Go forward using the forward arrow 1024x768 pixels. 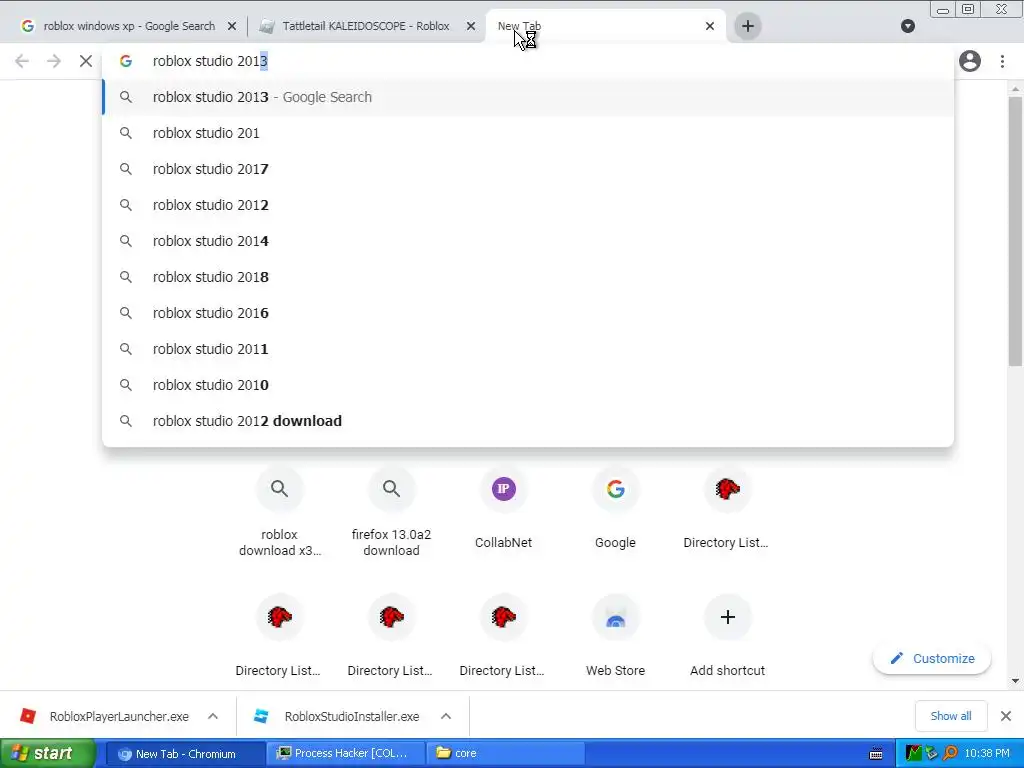(x=54, y=61)
